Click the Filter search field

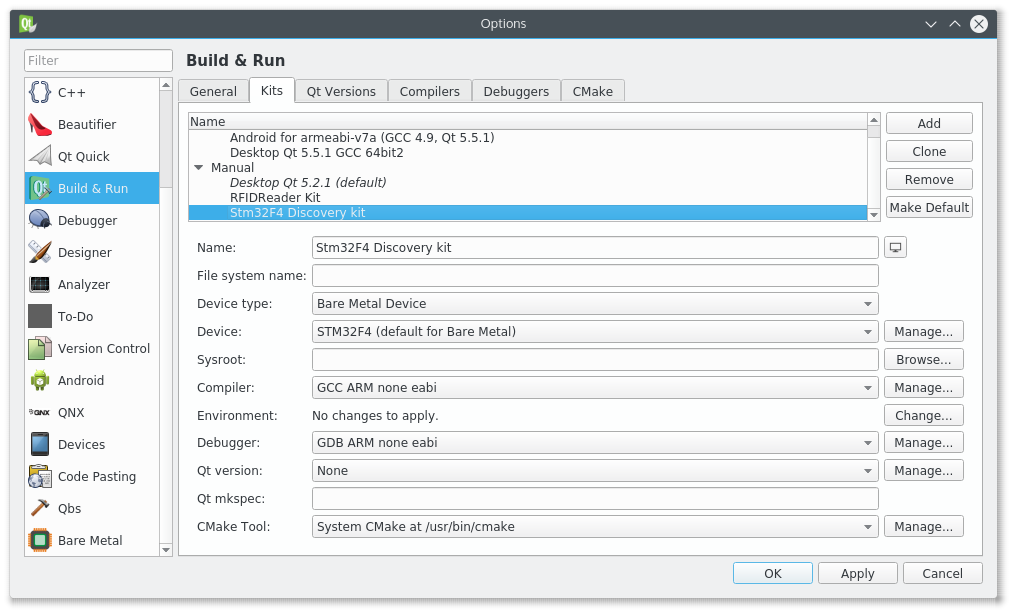[98, 61]
